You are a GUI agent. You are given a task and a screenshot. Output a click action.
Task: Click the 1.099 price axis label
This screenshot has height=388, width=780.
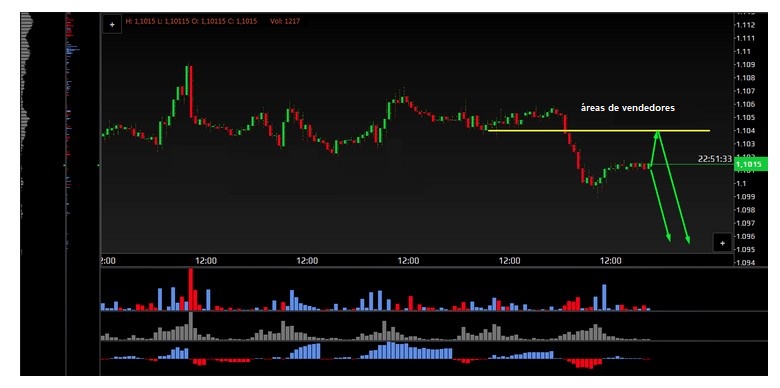click(x=746, y=196)
